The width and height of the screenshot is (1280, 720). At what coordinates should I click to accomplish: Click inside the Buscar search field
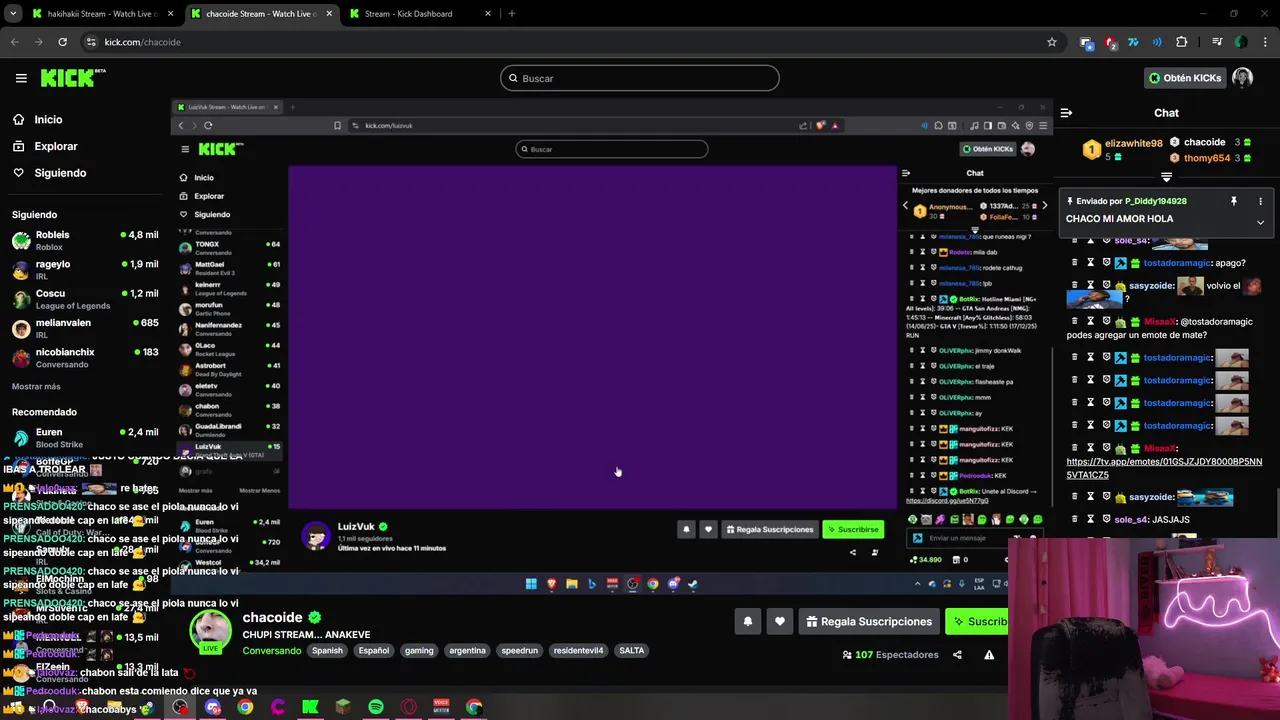[x=640, y=78]
